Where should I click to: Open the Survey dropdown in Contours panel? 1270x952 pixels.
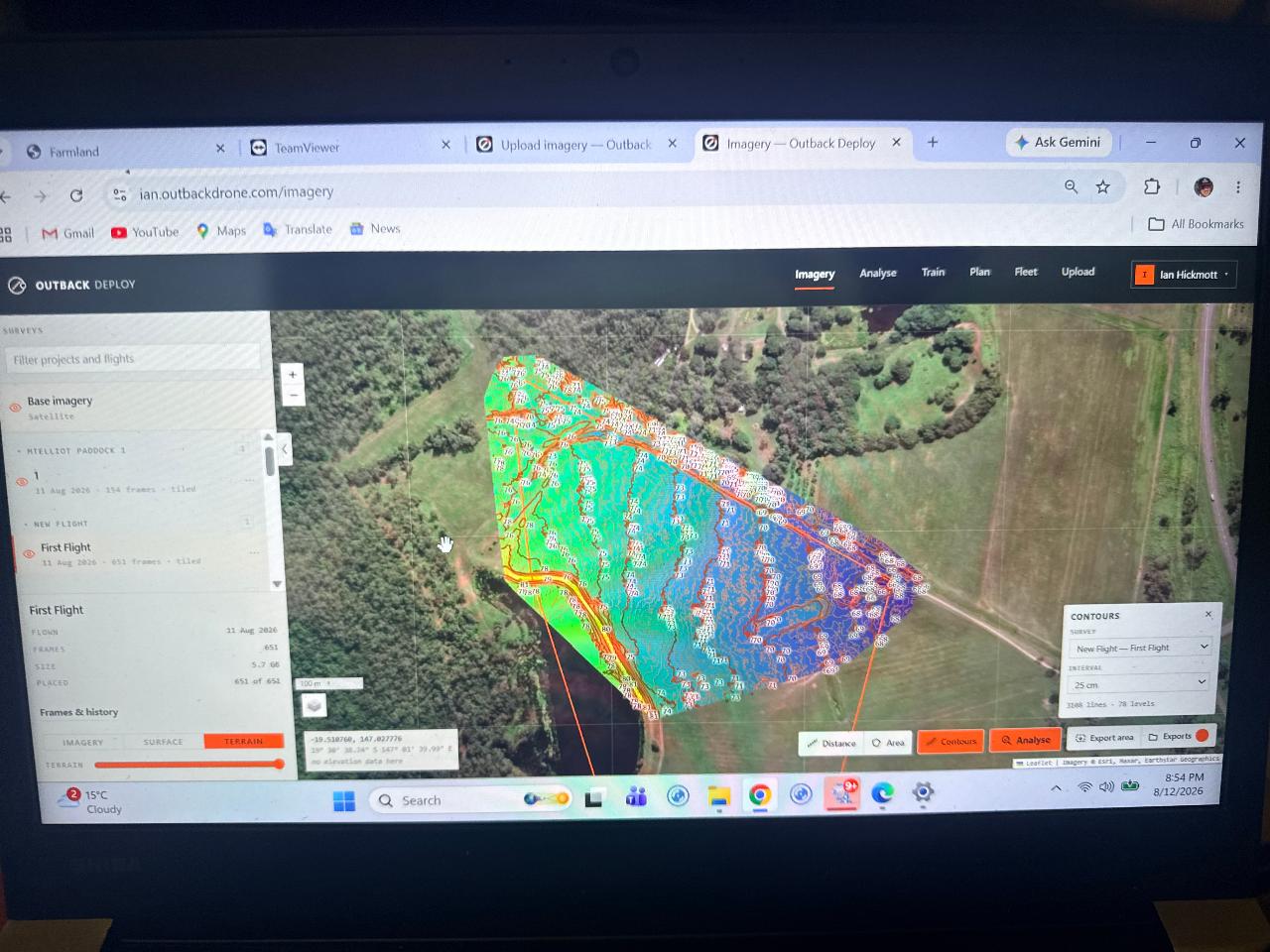[1140, 648]
